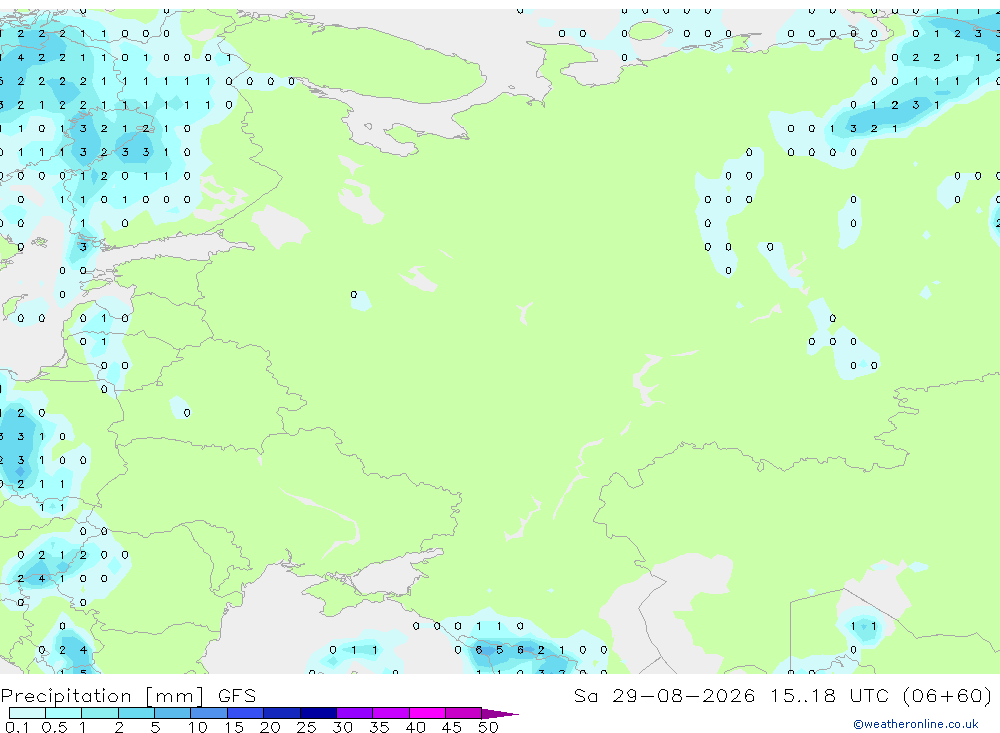The image size is (1000, 733).
Task: Click legend label '45'
Action: 452,727
